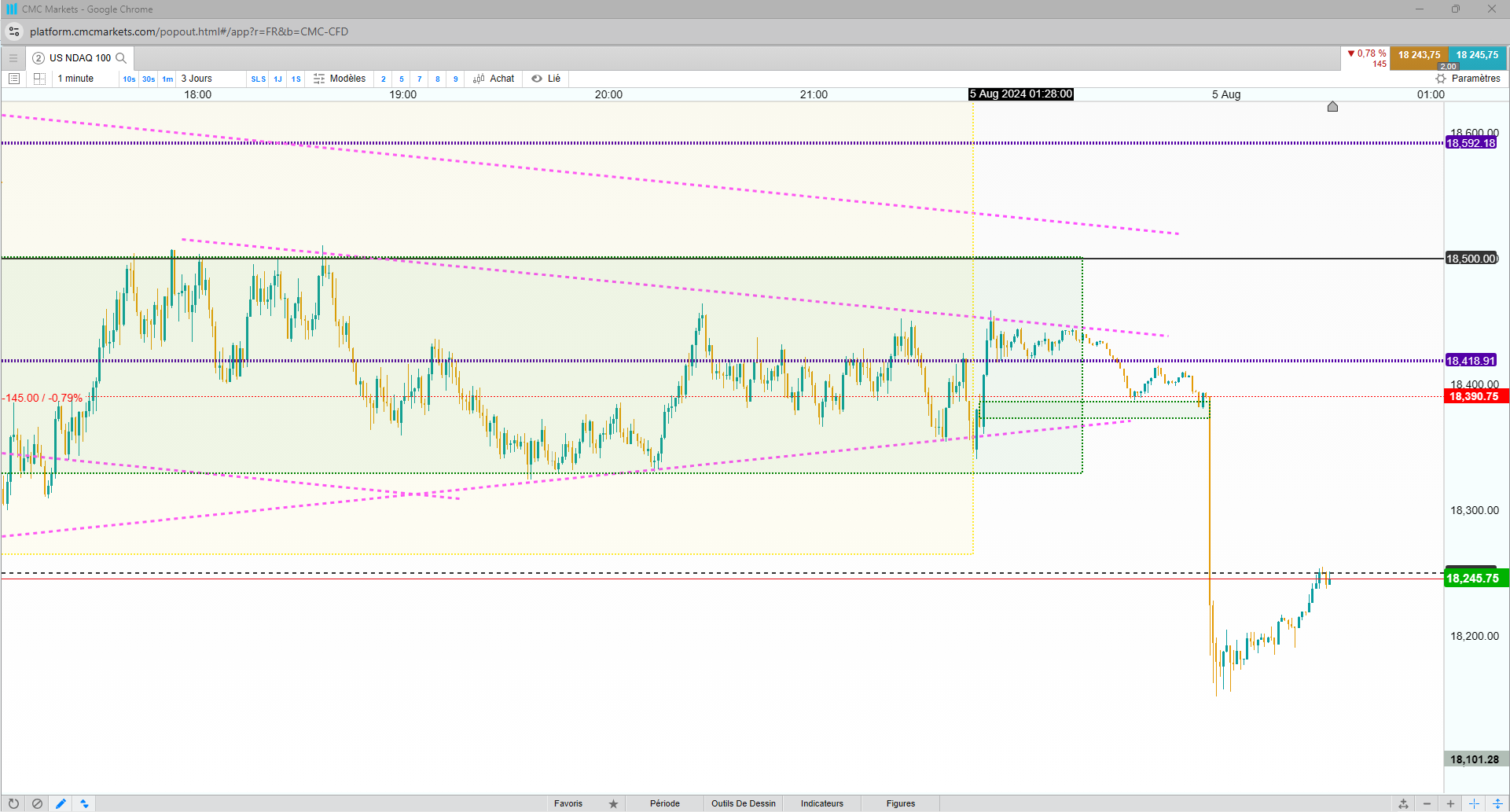Zoom out the chart with minus icon
The height and width of the screenshot is (812, 1510).
click(x=1427, y=803)
